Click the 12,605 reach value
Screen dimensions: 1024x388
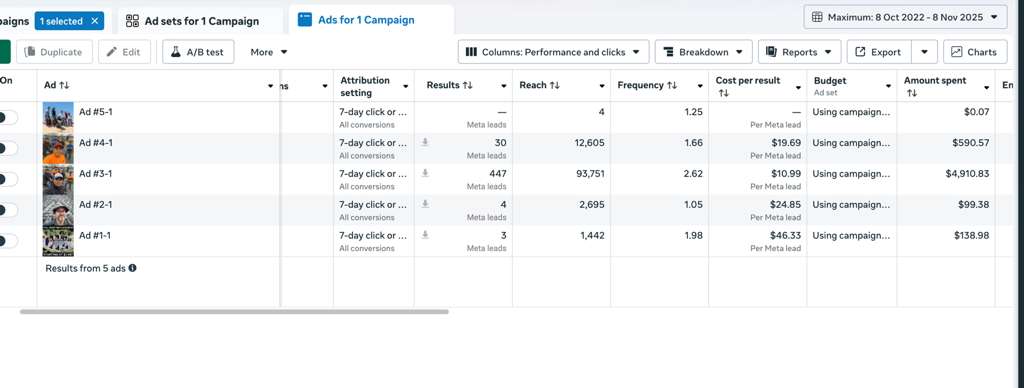[590, 142]
